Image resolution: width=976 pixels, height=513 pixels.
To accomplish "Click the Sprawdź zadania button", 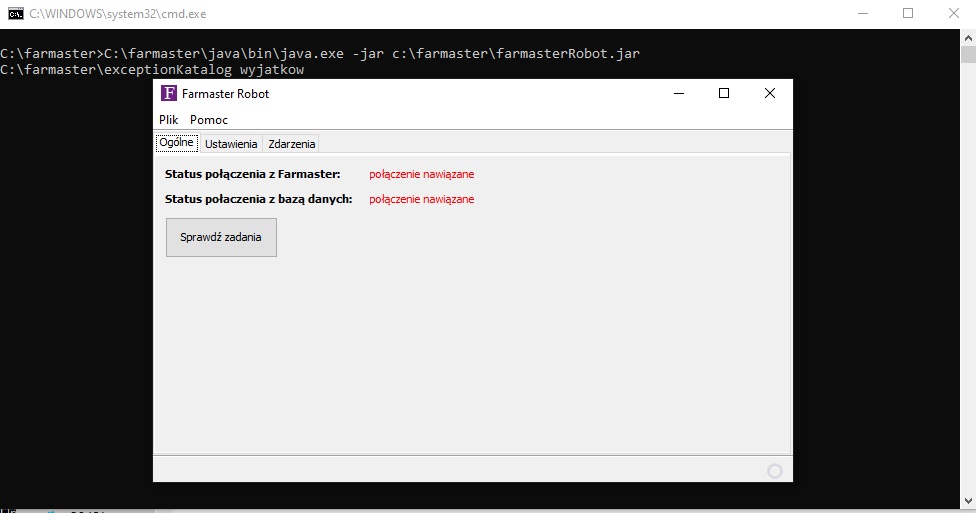I will (x=221, y=237).
